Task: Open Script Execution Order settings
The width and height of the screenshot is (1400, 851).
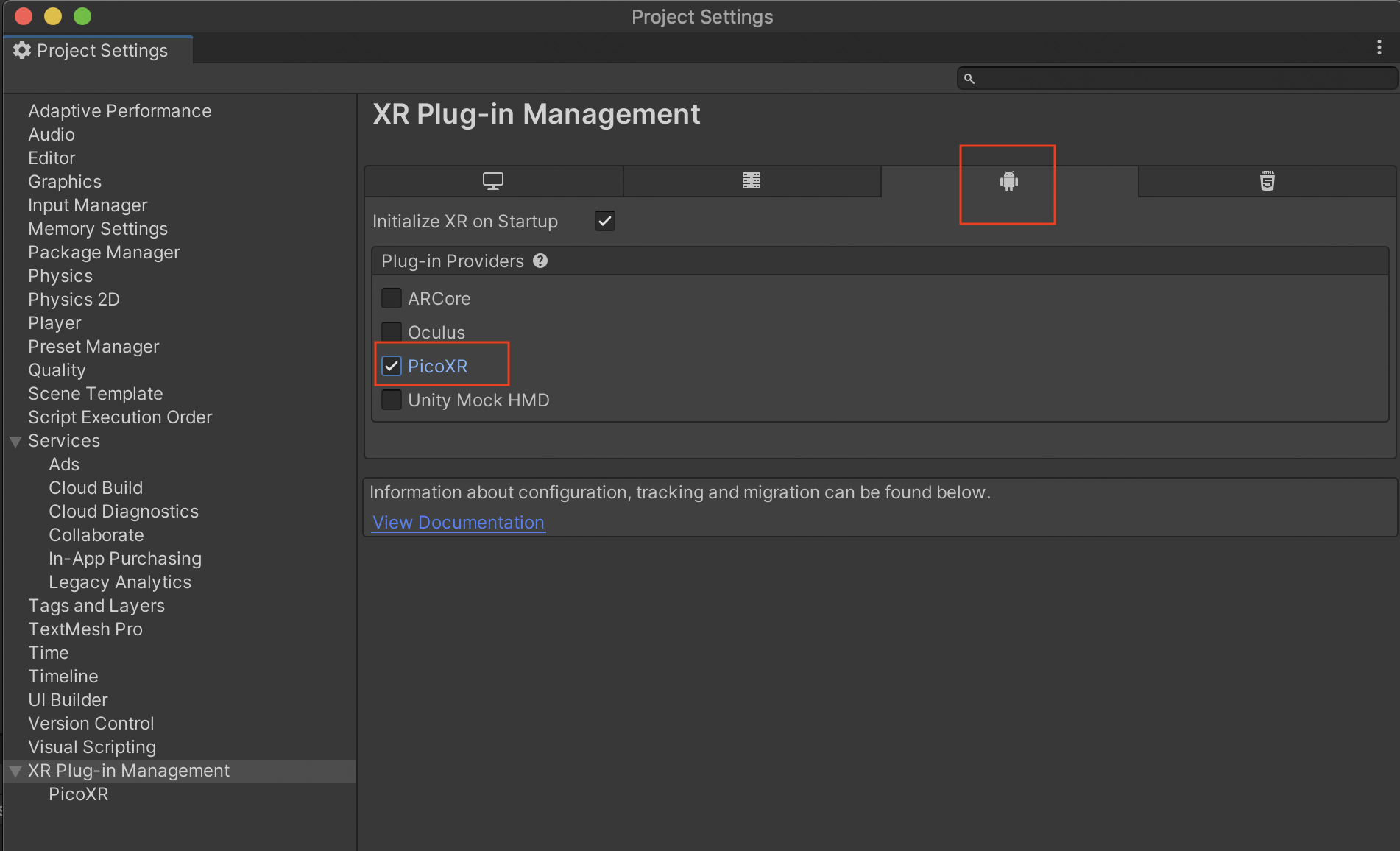Action: point(120,417)
